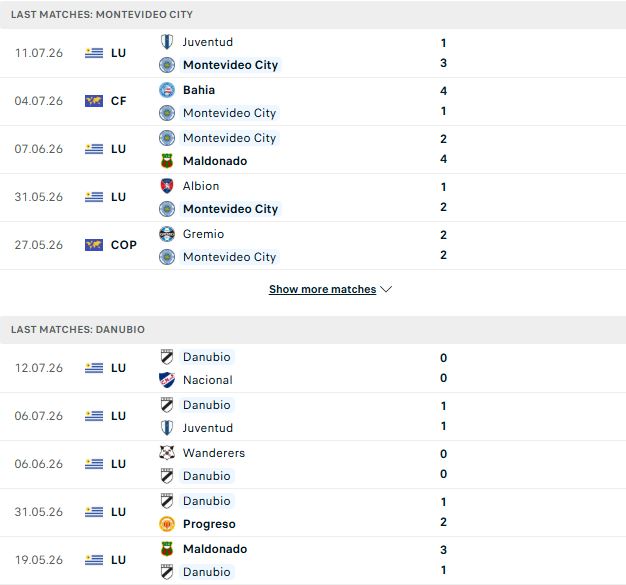Open the Show more matches link
Screen dimensions: 626x585
pos(323,289)
